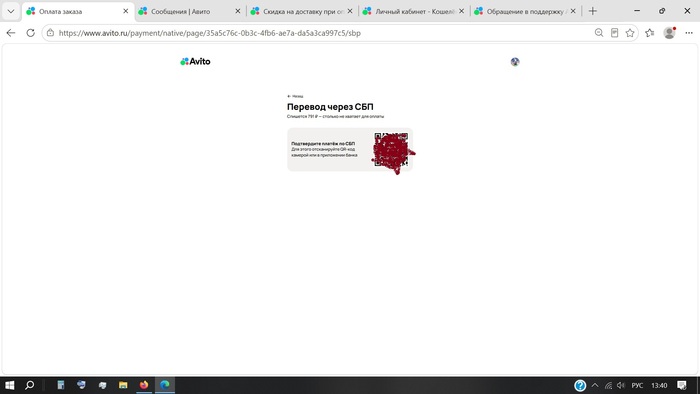Open the 13:40 clock calendar

pyautogui.click(x=659, y=385)
